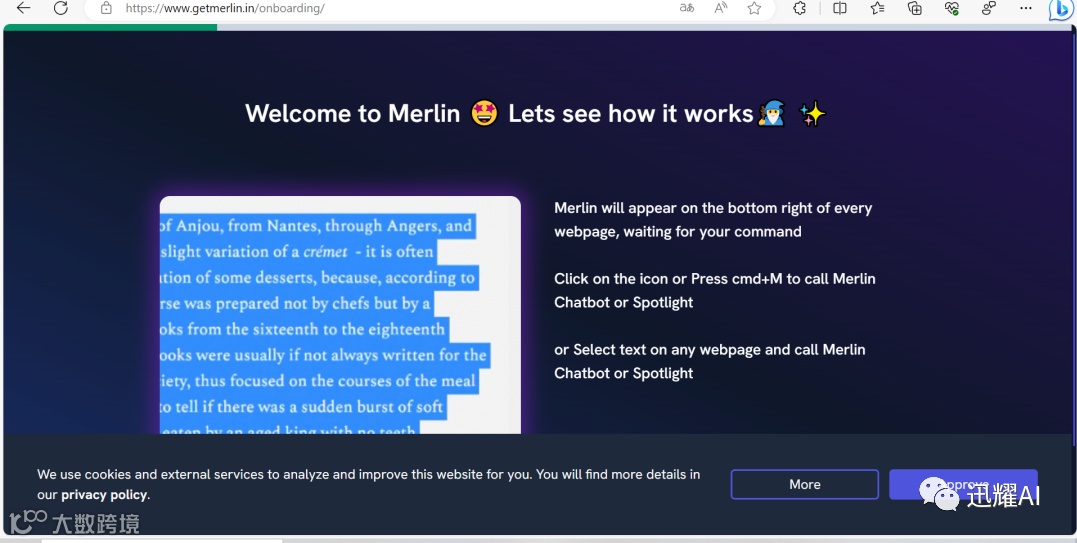Click the browser back arrow
Screen dimensions: 1077x543
click(23, 8)
